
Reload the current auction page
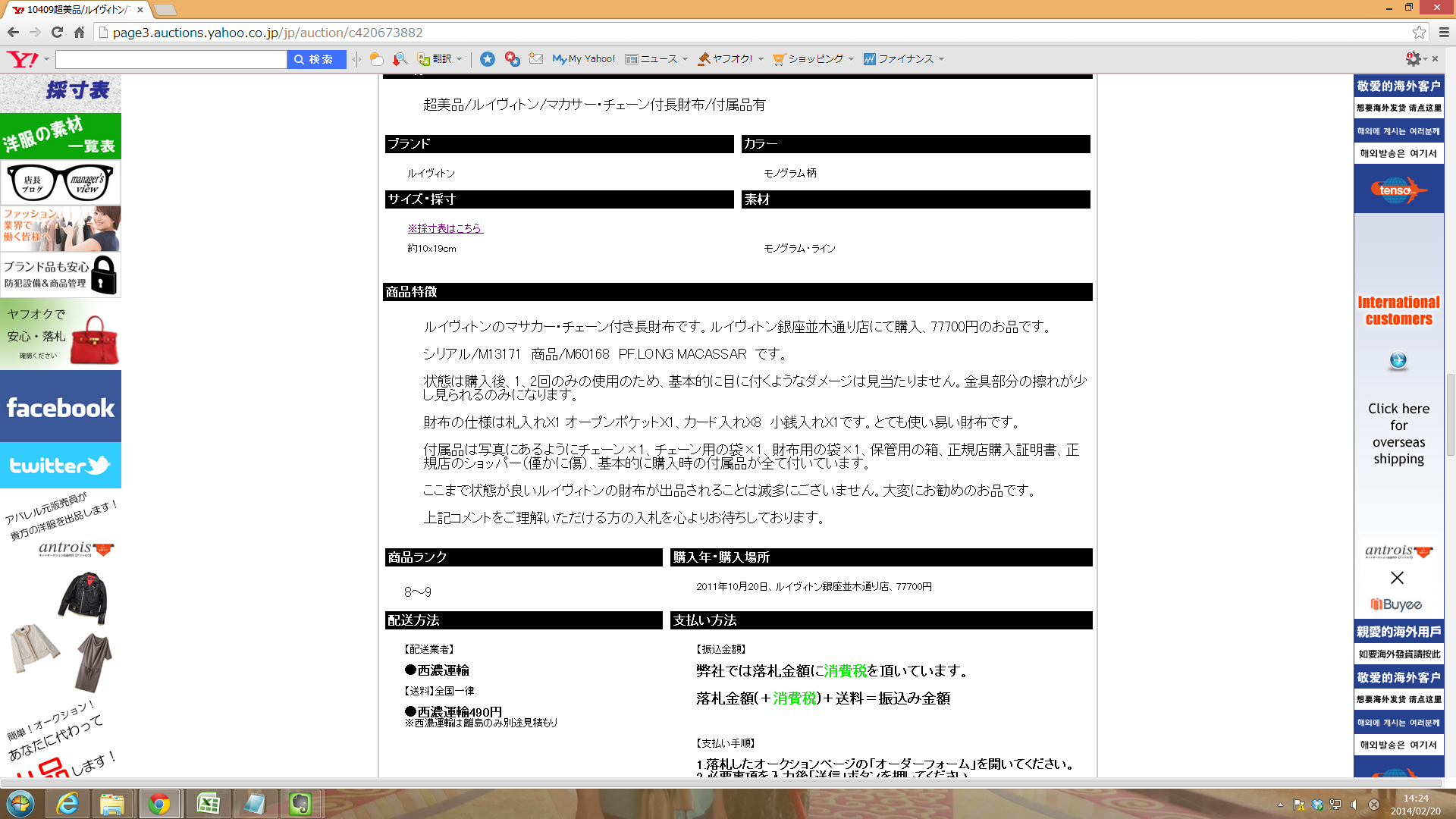click(x=57, y=33)
